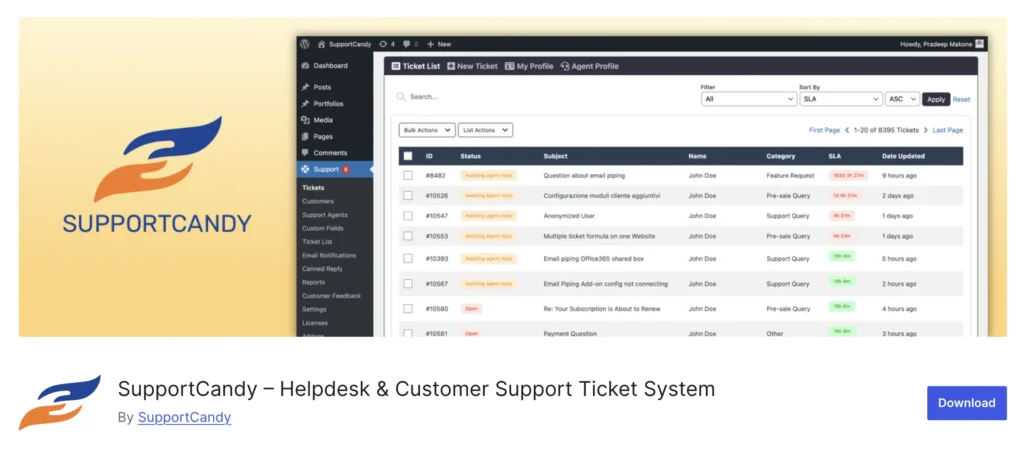Image resolution: width=1024 pixels, height=453 pixels.
Task: Click the small SupportCandy logo beside plugin title
Action: [x=59, y=402]
